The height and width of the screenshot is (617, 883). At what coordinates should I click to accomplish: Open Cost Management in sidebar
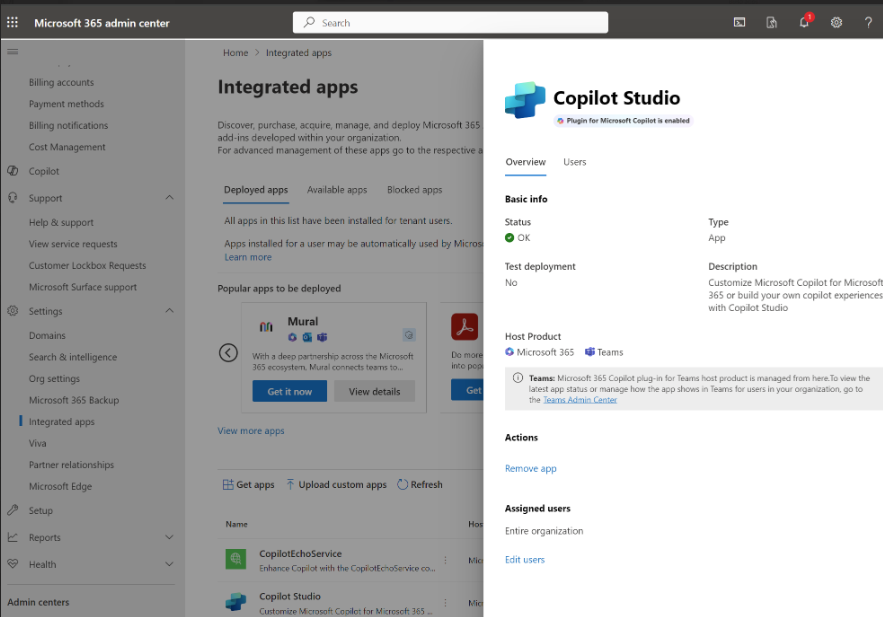pyautogui.click(x=67, y=147)
